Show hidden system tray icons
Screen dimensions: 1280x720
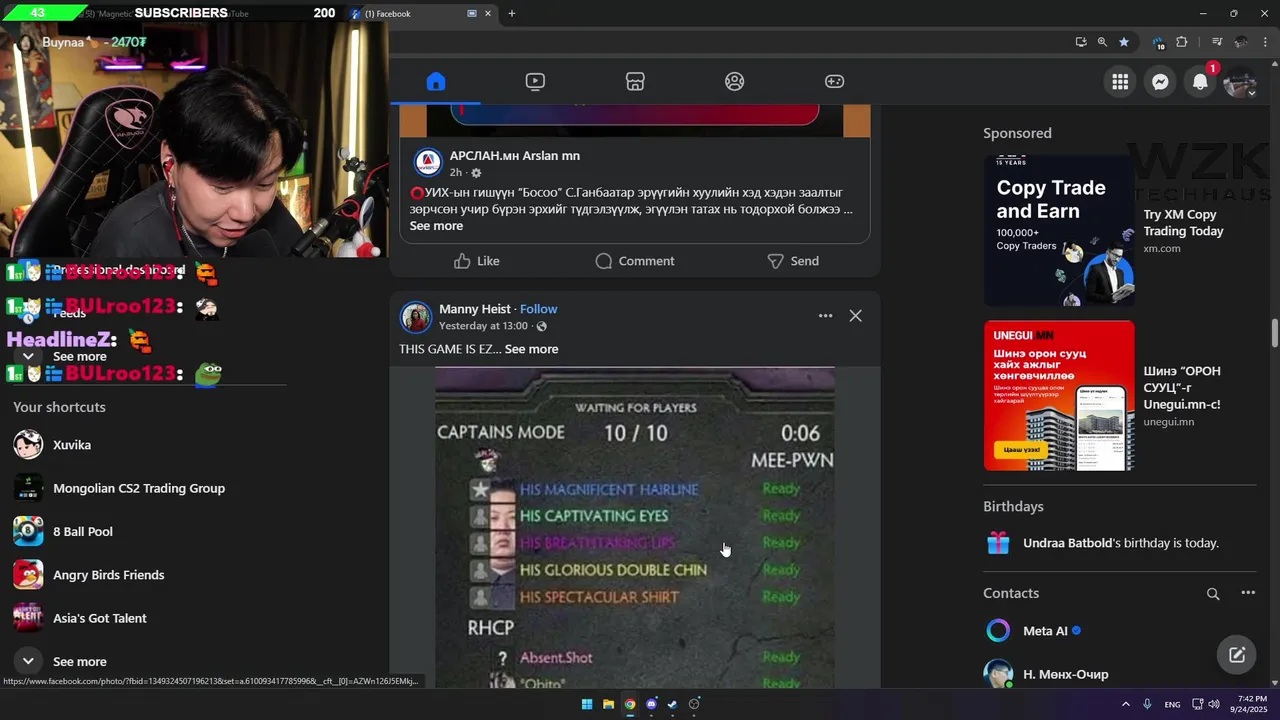tap(1125, 704)
